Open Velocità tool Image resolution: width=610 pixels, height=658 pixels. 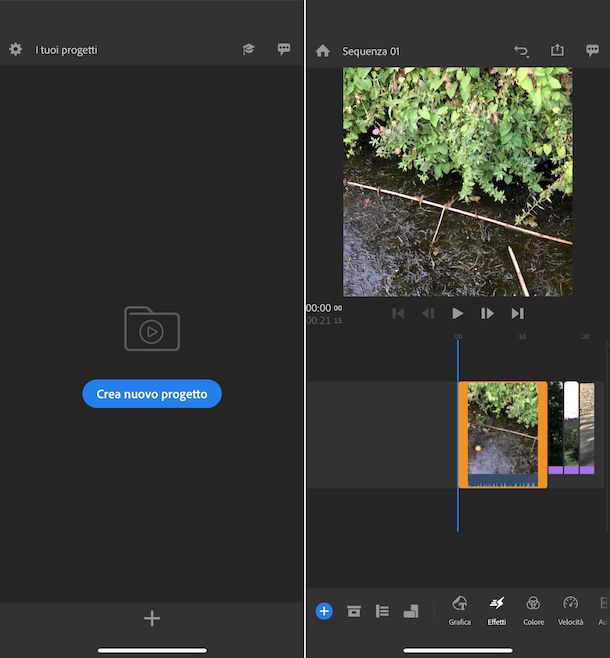(571, 611)
